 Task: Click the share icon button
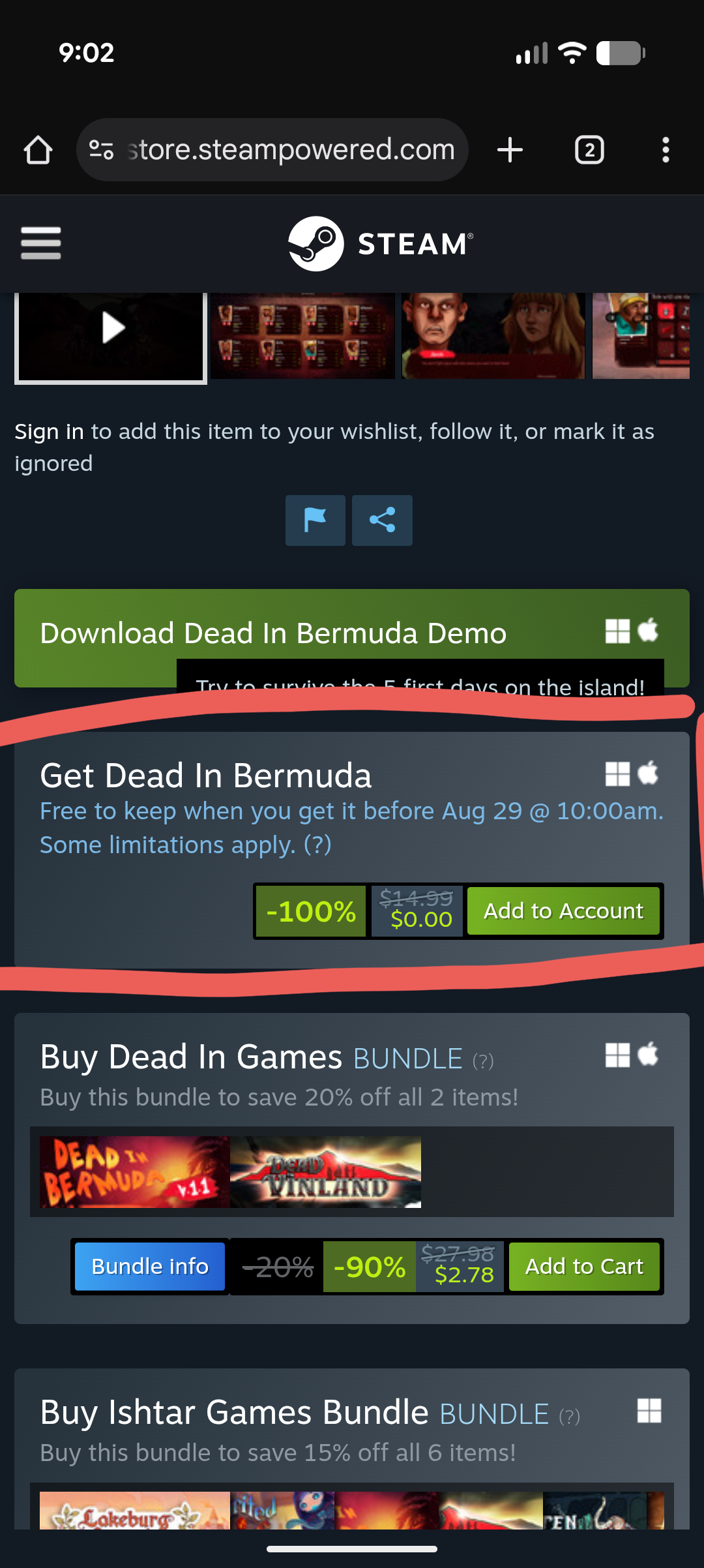pos(382,520)
